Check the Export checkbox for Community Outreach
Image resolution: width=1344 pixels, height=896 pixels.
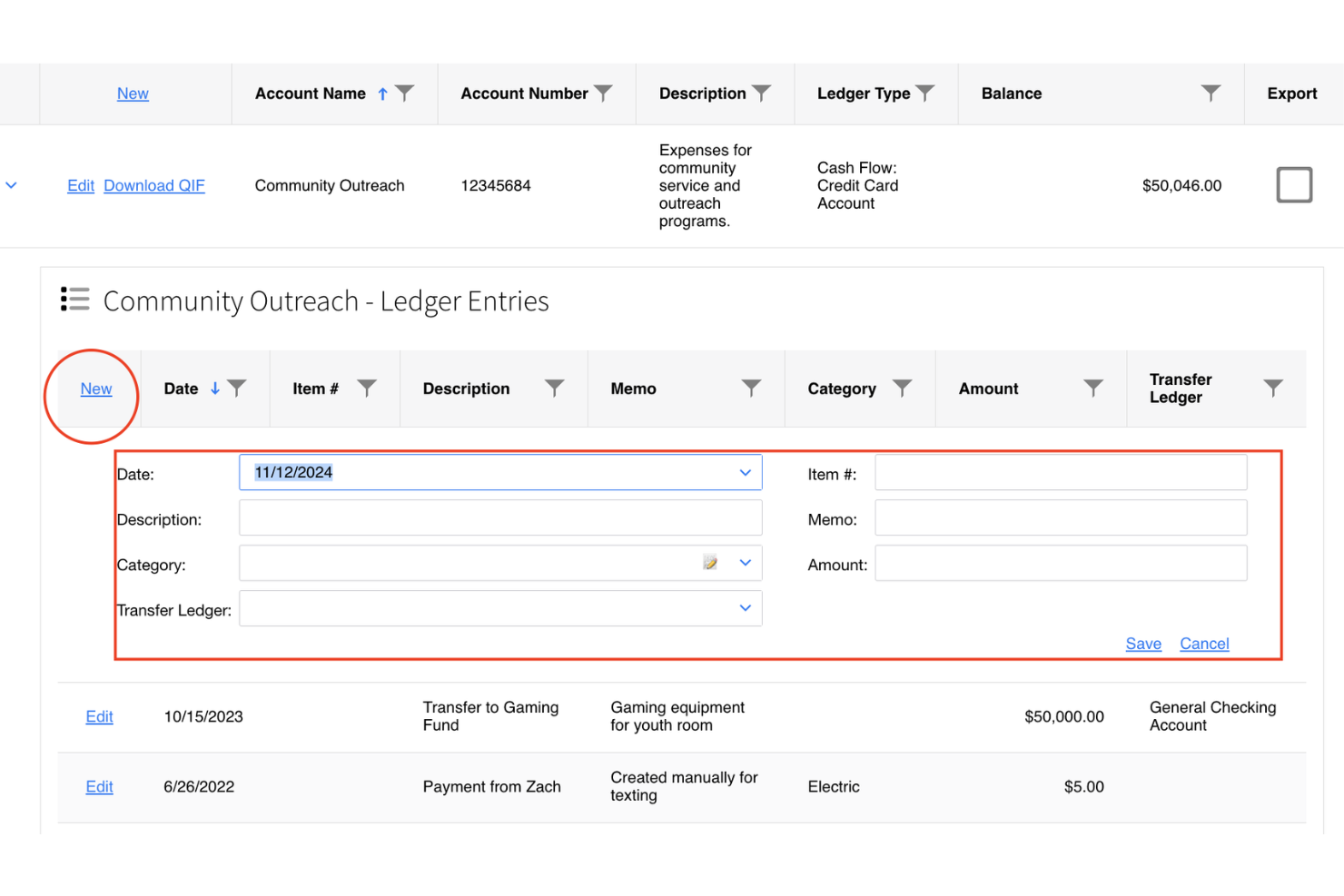tap(1294, 184)
